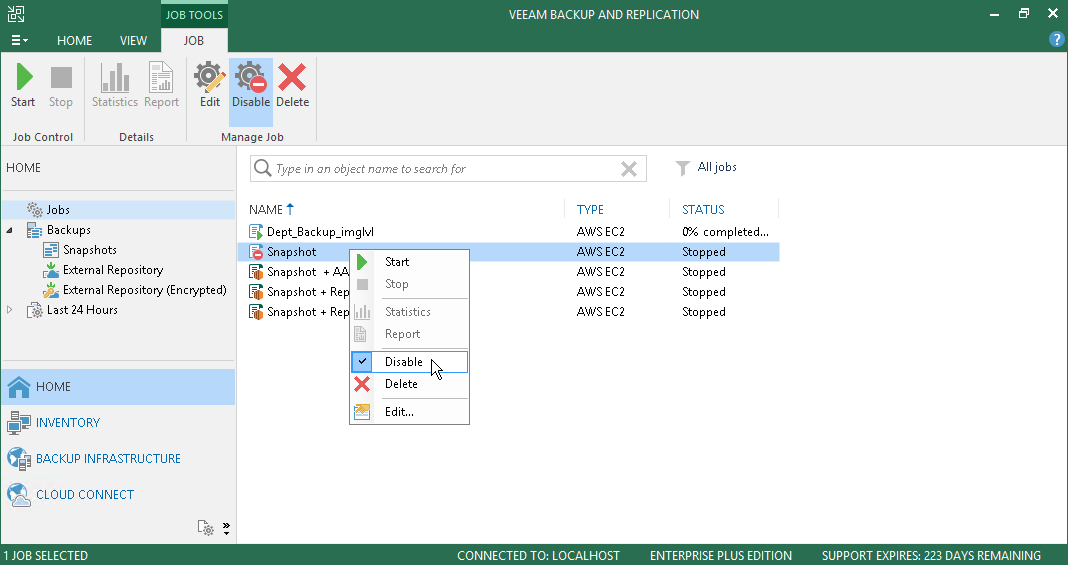This screenshot has height=565, width=1068.
Task: Switch to the VIEW ribbon tab
Action: tap(133, 41)
